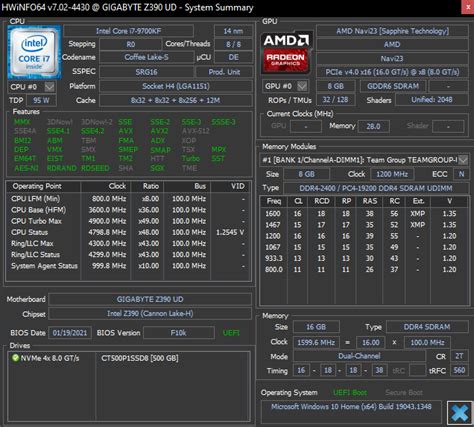Click the module clock 1200 MHz field
474x427 pixels.
pyautogui.click(x=392, y=174)
